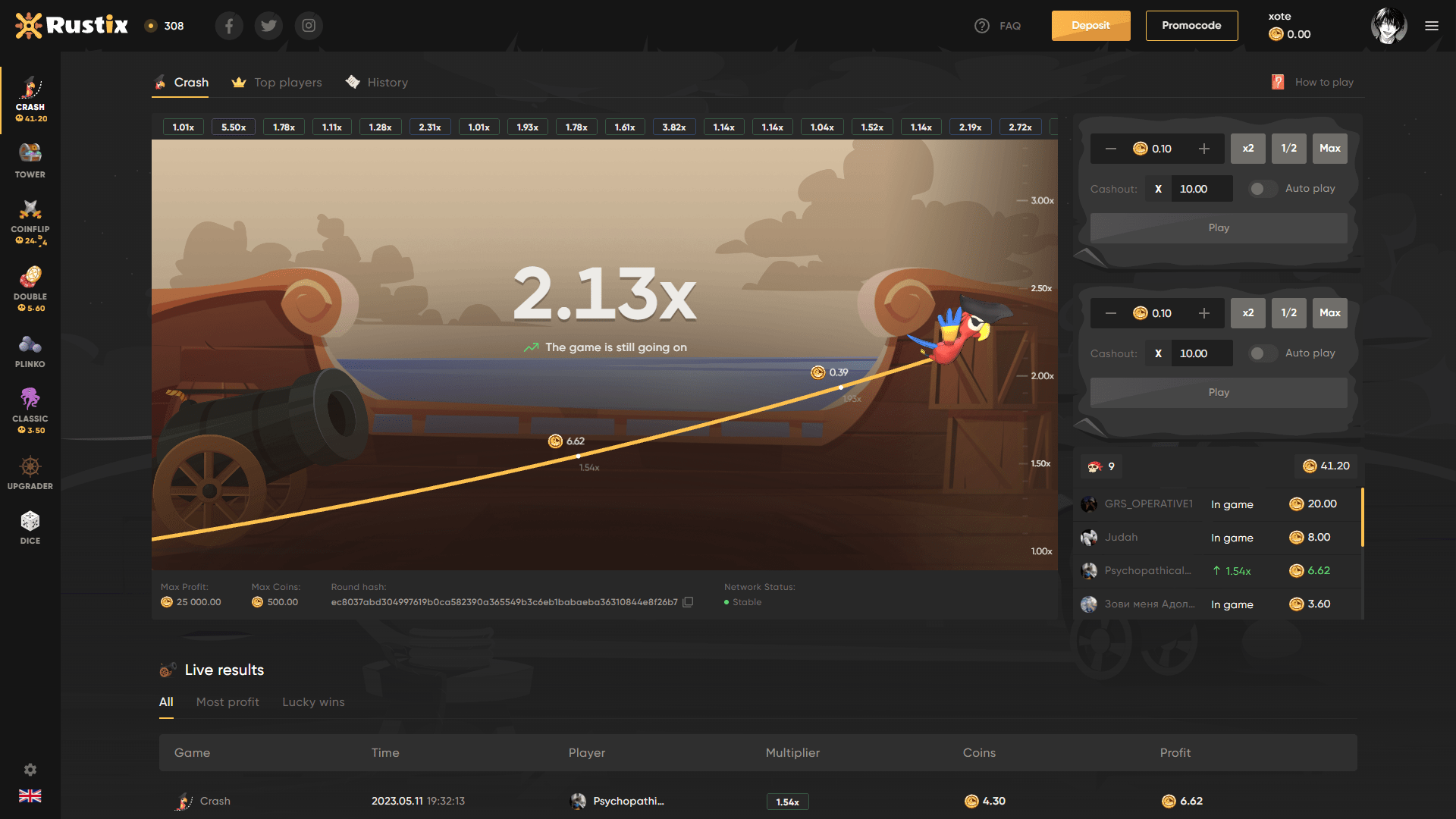Select Most profit results tab
Screen dimensions: 1456x819
[228, 702]
